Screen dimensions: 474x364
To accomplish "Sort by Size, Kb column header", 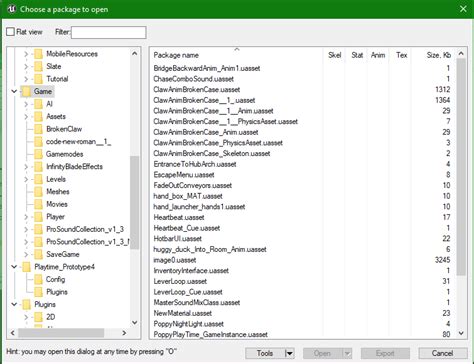I will click(438, 55).
